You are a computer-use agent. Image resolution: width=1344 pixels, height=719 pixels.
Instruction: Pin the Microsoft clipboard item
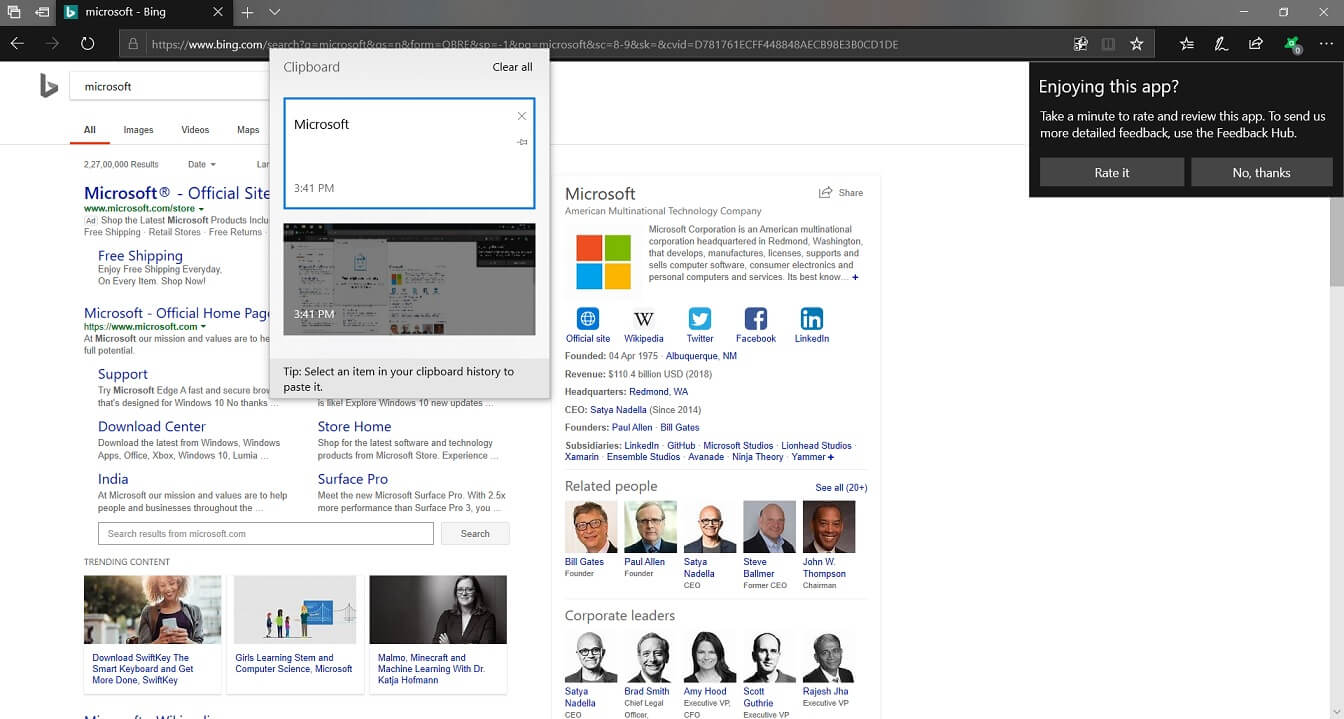coord(522,142)
